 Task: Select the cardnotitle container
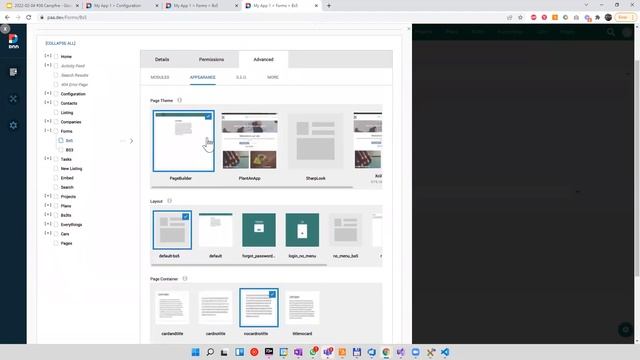(216, 307)
